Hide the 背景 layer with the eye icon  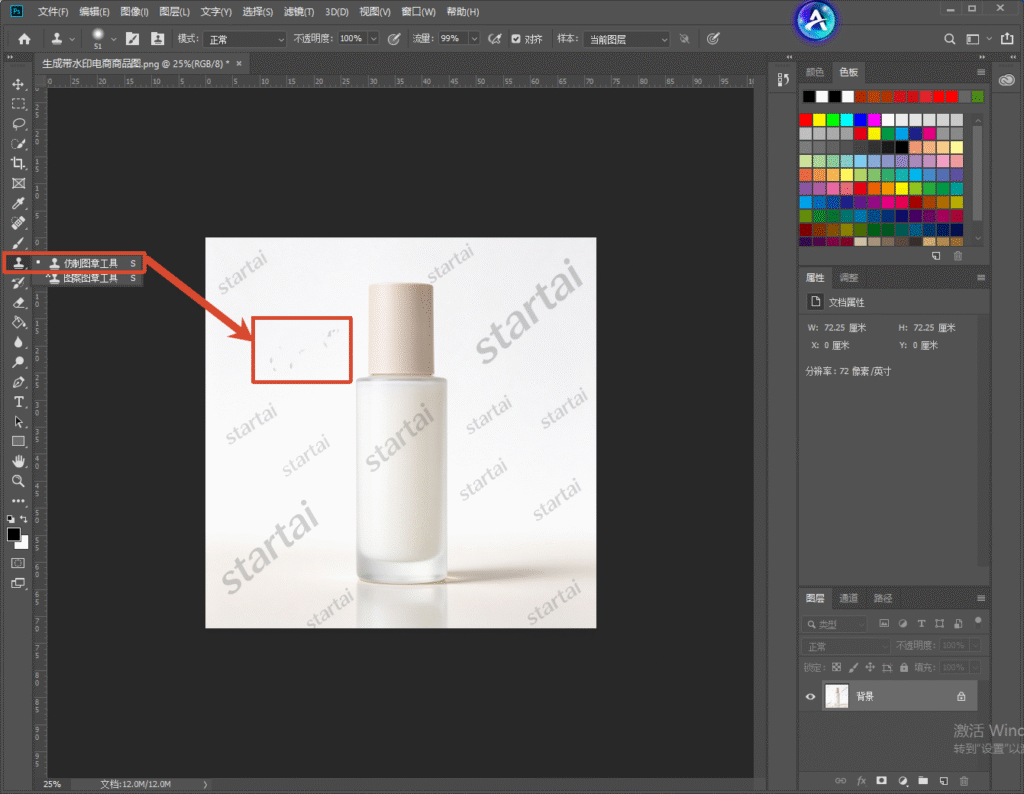[810, 697]
